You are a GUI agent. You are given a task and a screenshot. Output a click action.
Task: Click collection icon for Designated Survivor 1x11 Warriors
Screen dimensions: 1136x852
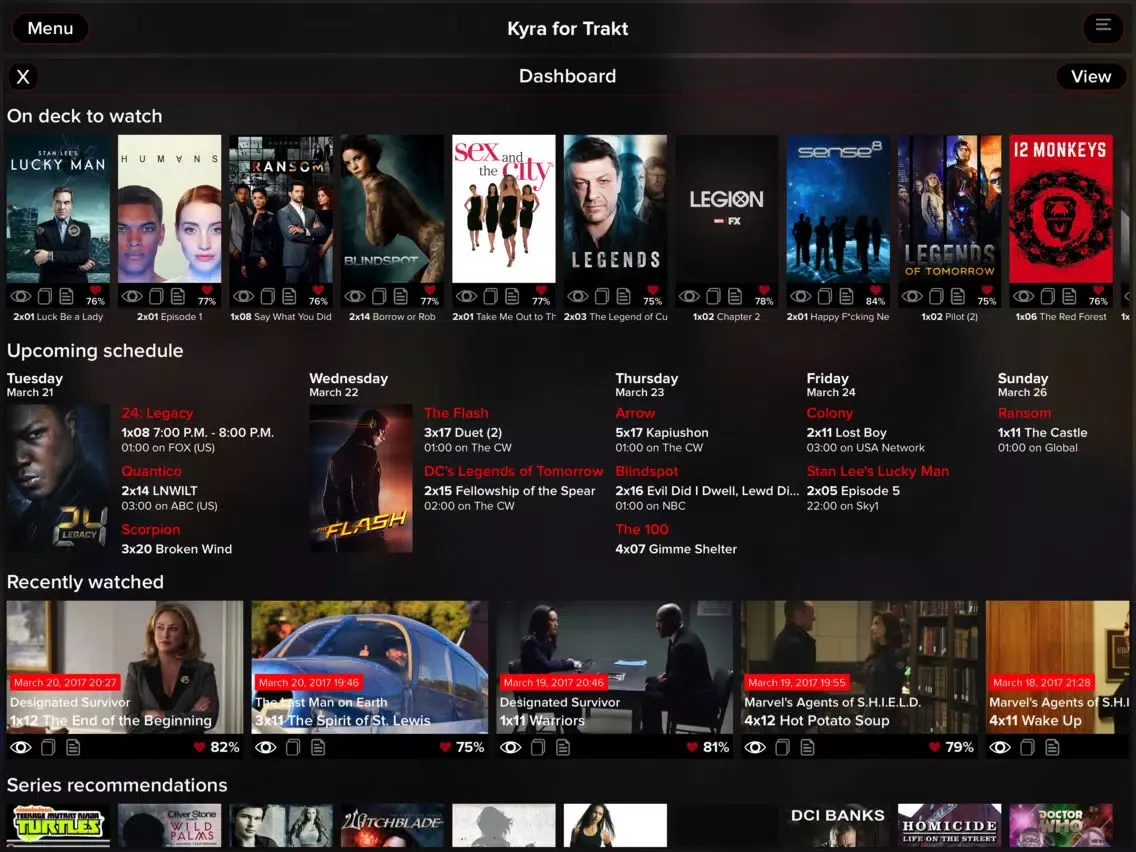coord(538,747)
